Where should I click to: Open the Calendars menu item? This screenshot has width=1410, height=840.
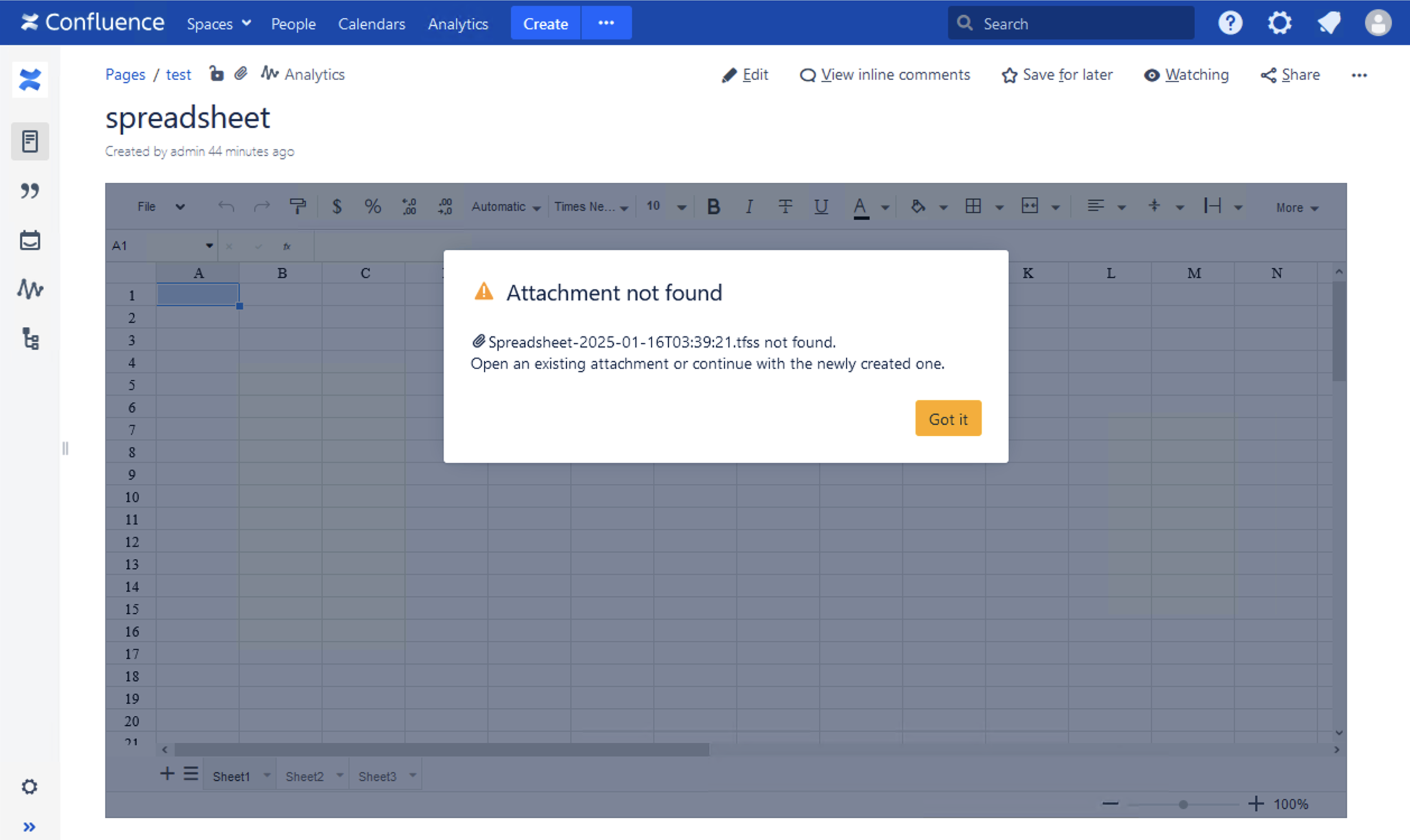click(x=371, y=24)
